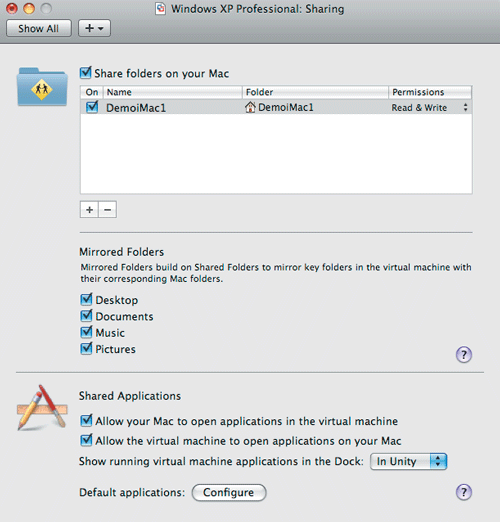Click the Shared Applications pencil-and-brush icon
The image size is (500, 522).
coord(42,407)
